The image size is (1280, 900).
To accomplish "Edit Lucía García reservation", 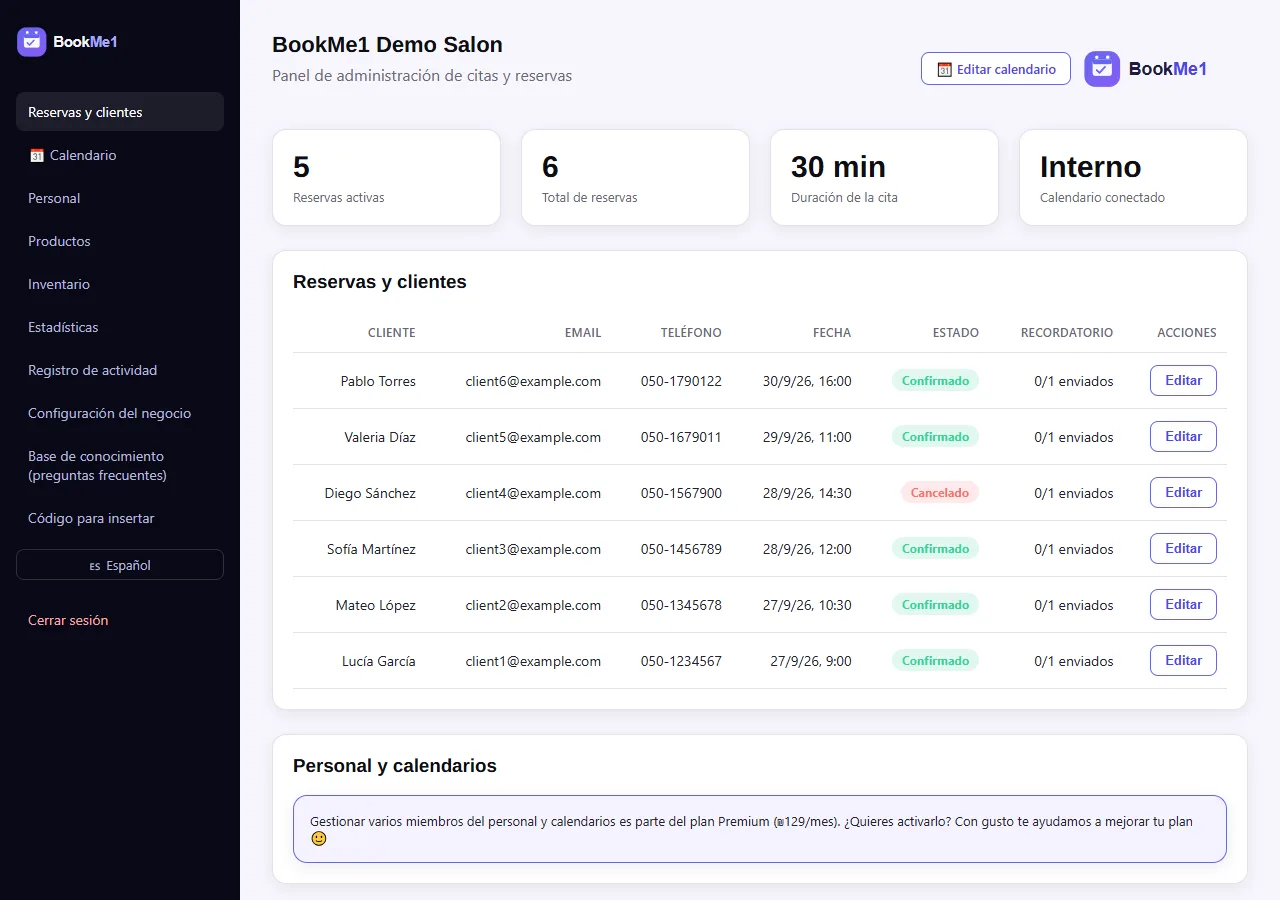I will point(1183,661).
